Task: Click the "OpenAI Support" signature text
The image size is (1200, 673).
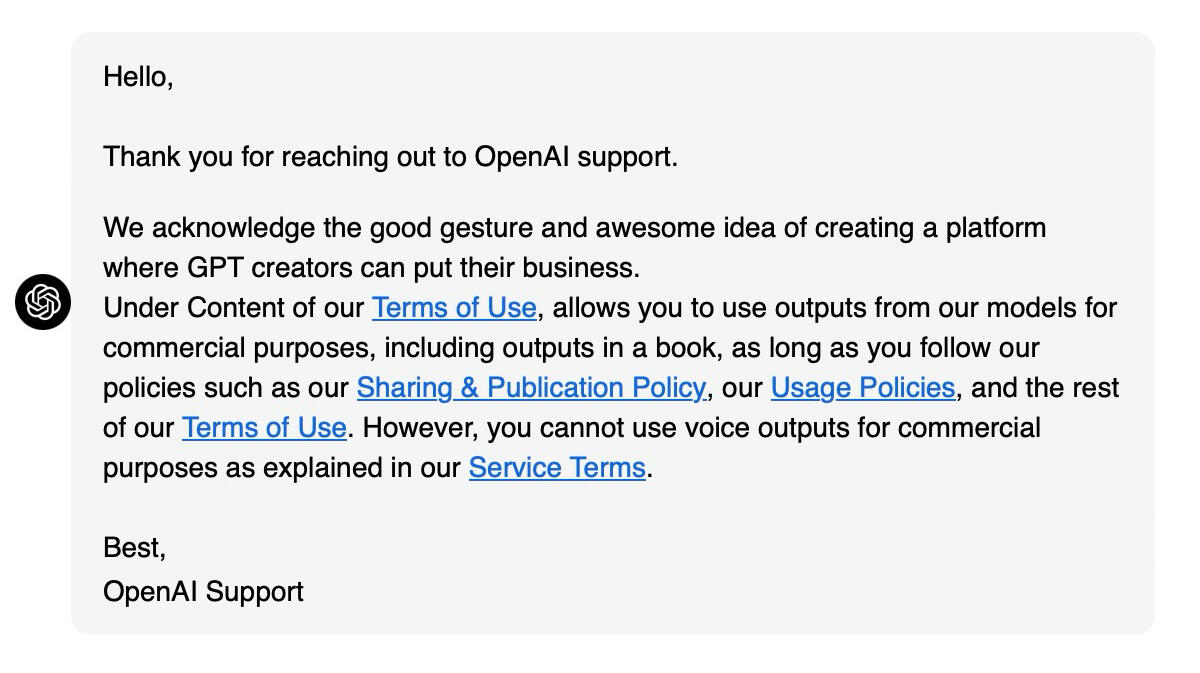Action: (x=203, y=592)
